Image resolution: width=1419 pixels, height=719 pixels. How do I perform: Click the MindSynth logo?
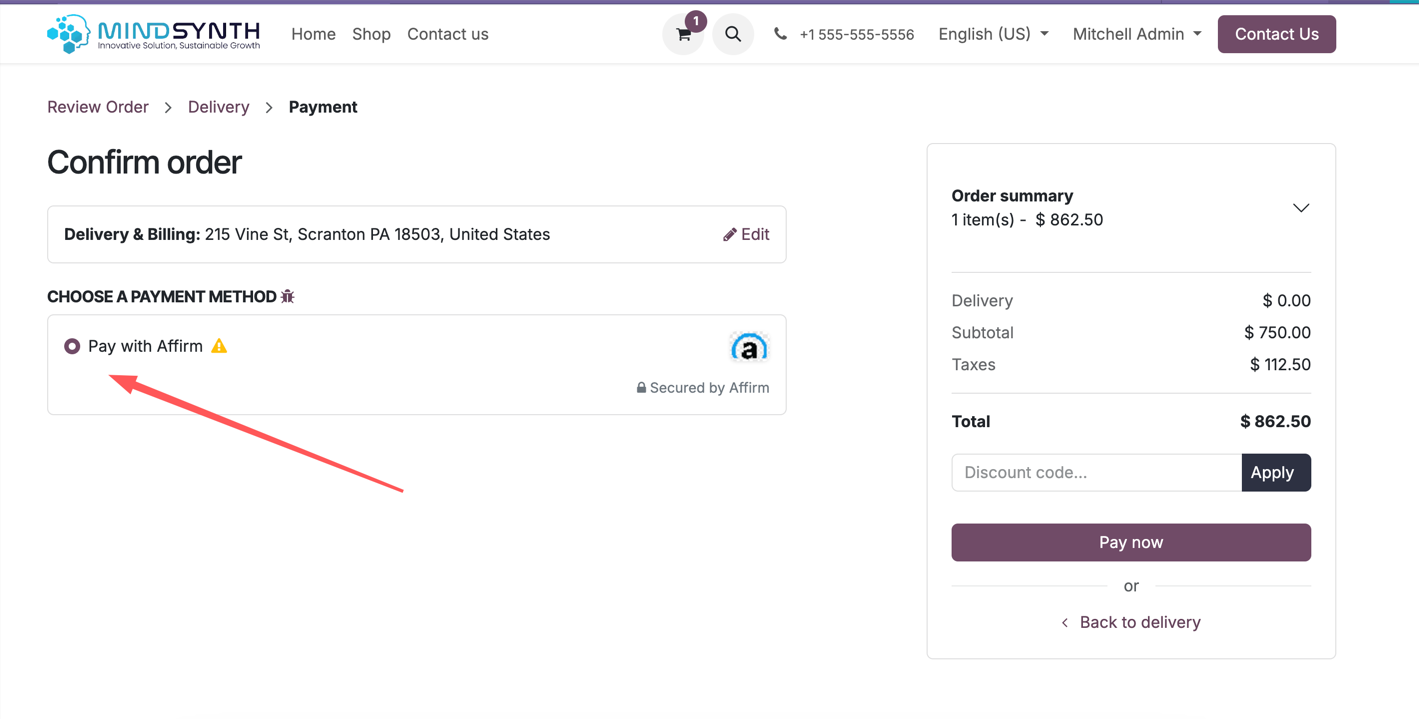pos(154,34)
